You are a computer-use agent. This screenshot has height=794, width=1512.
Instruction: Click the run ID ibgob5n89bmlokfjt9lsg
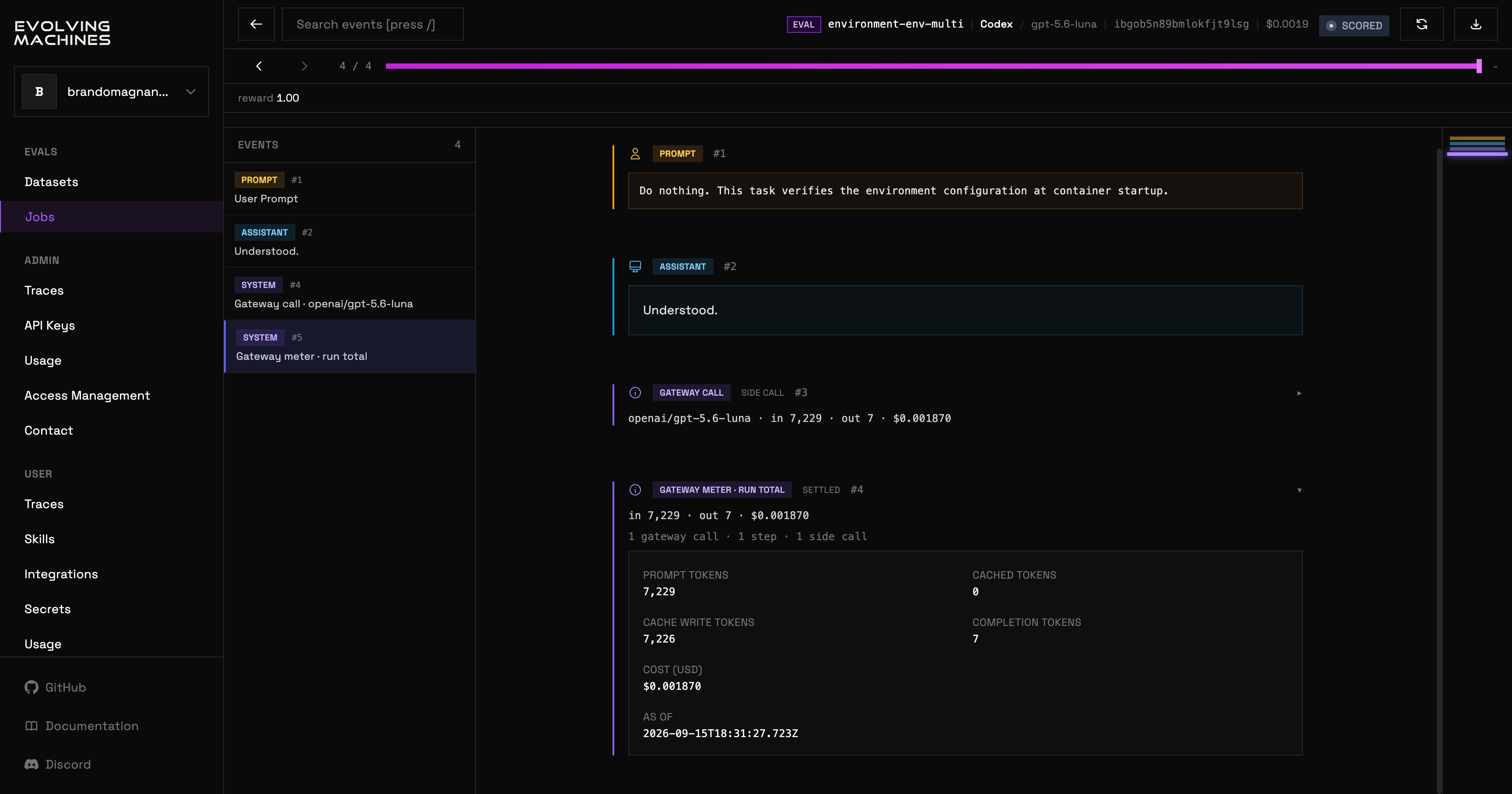click(1181, 24)
